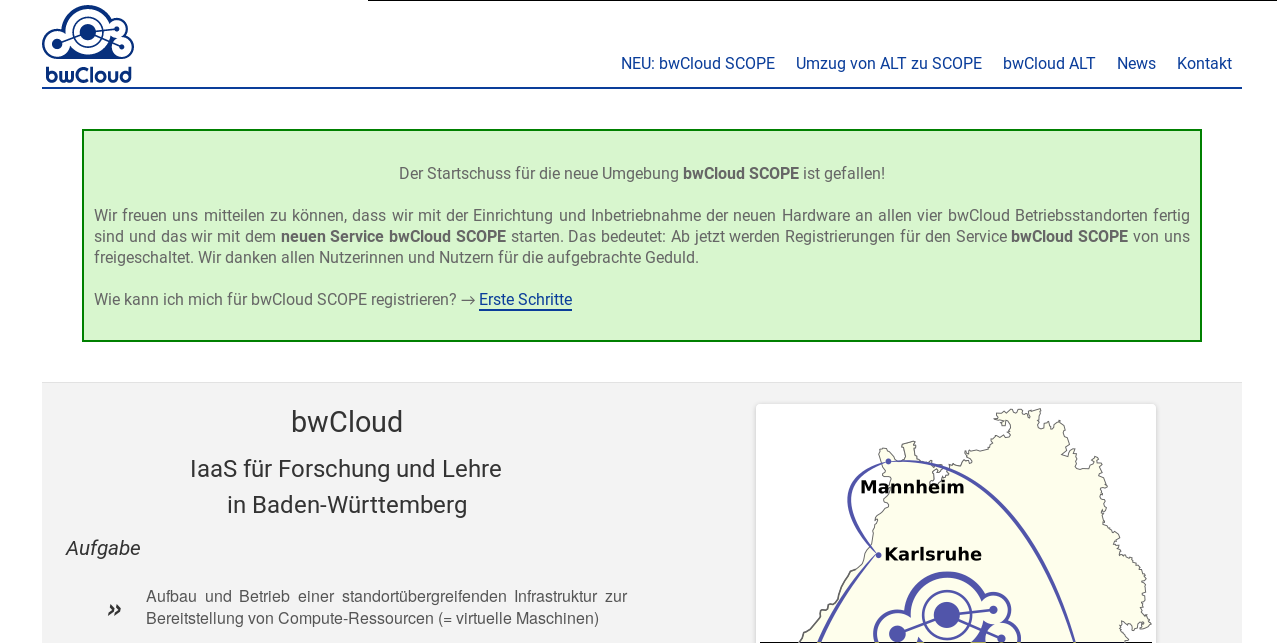This screenshot has width=1277, height=643.
Task: Click 'Wie kann ich mich für bwCloud SCOPE registrieren?' text
Action: [x=275, y=300]
